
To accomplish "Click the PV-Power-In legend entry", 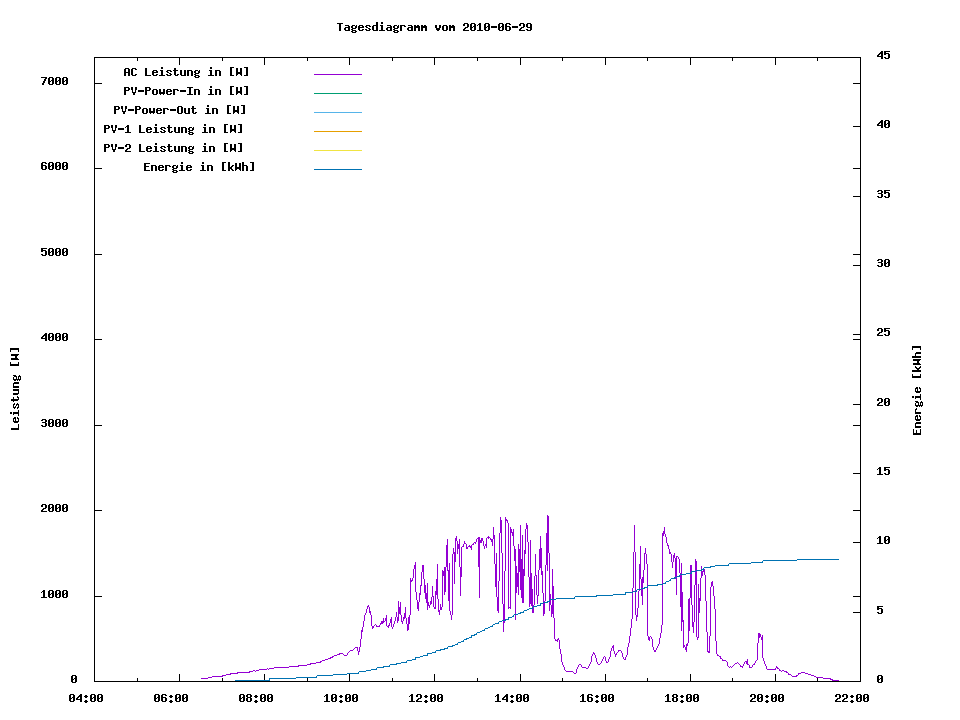I will (x=186, y=91).
